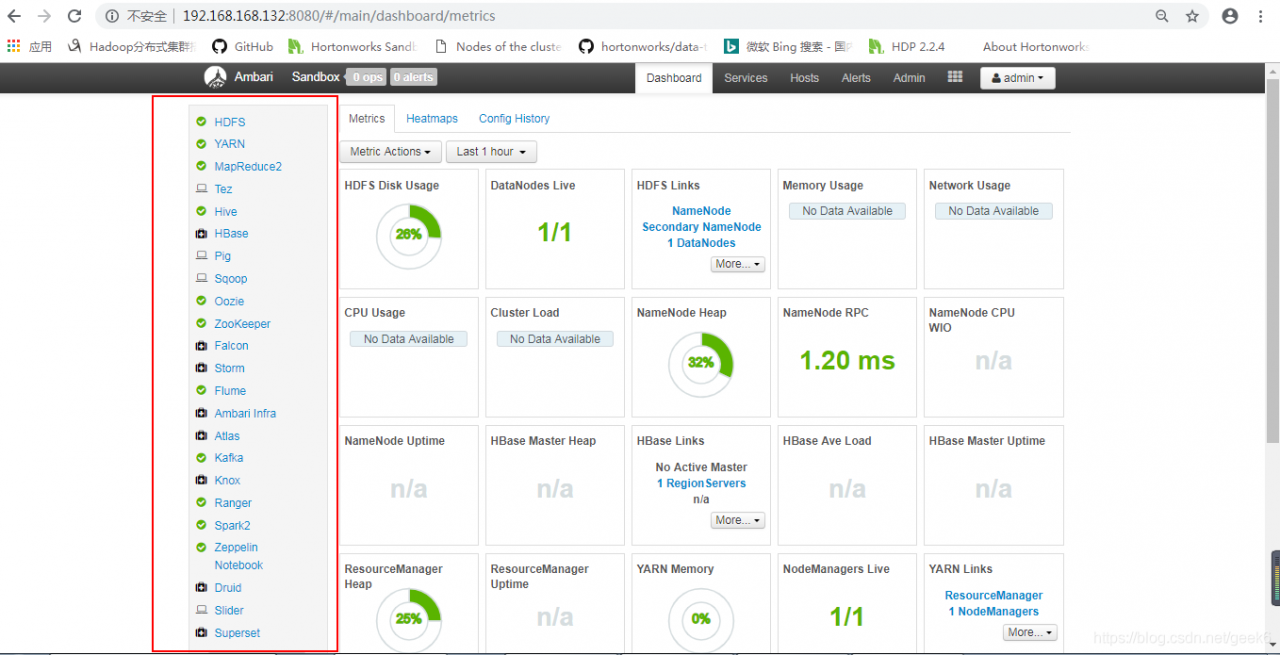Open the Metric Actions dropdown
The height and width of the screenshot is (655, 1280).
(x=390, y=152)
